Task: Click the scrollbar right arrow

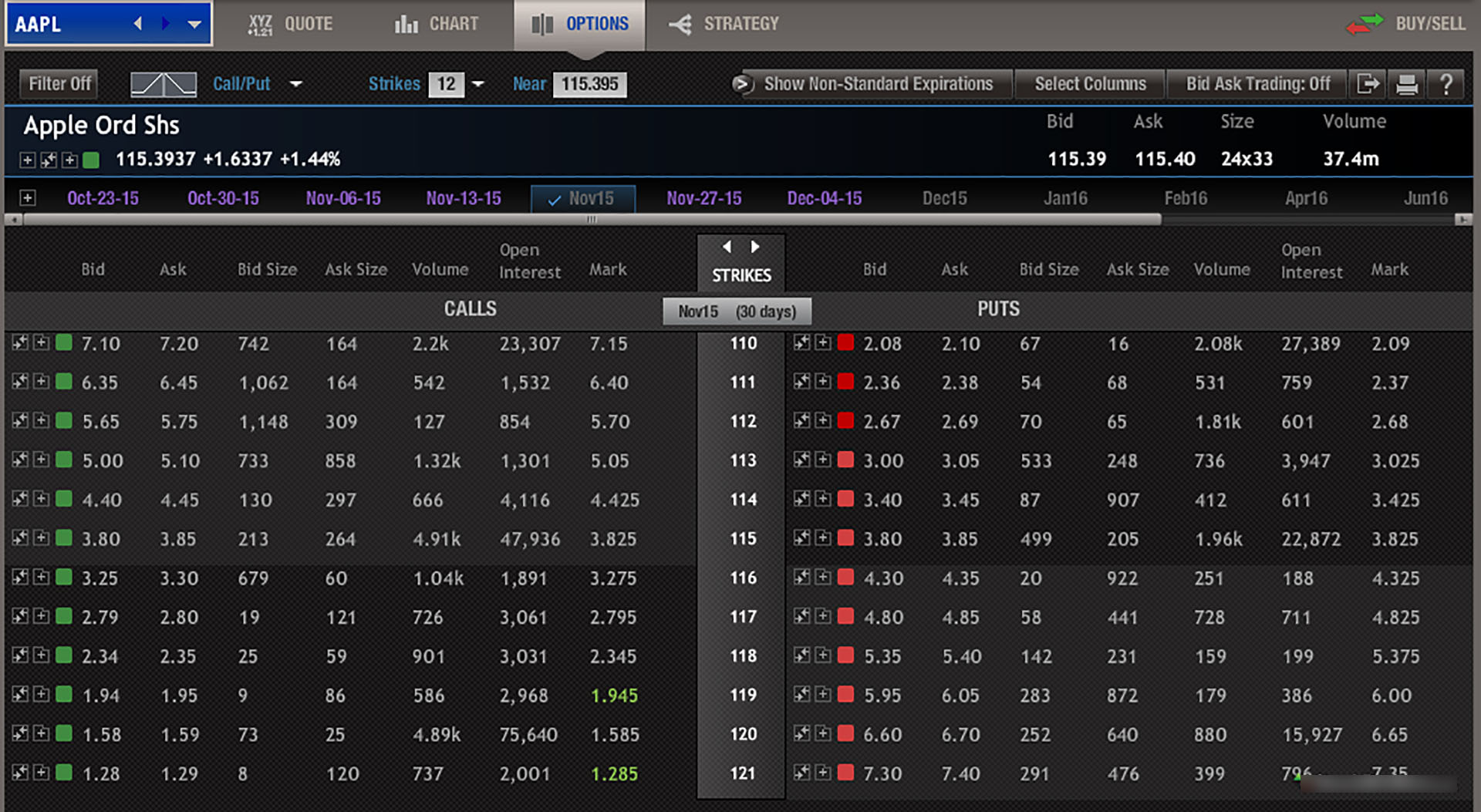Action: point(1463,220)
